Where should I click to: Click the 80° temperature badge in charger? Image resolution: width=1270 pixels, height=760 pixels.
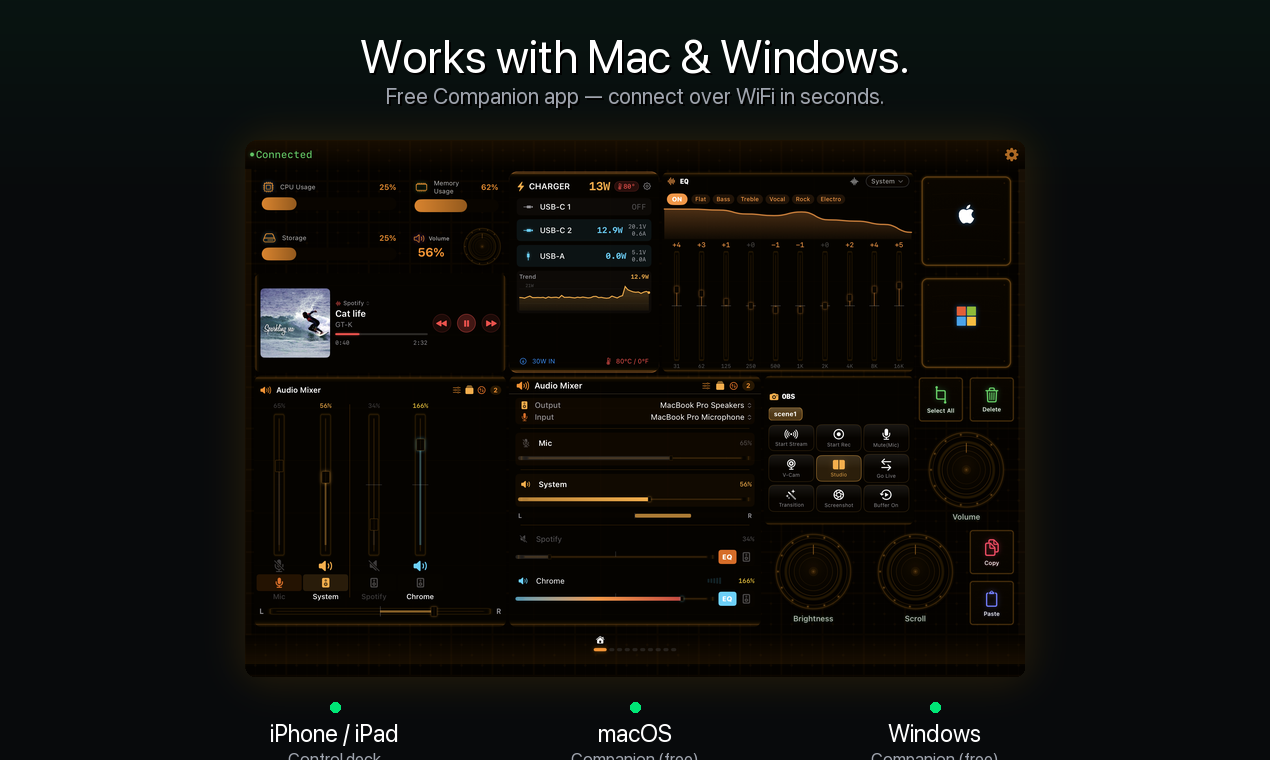[x=627, y=186]
